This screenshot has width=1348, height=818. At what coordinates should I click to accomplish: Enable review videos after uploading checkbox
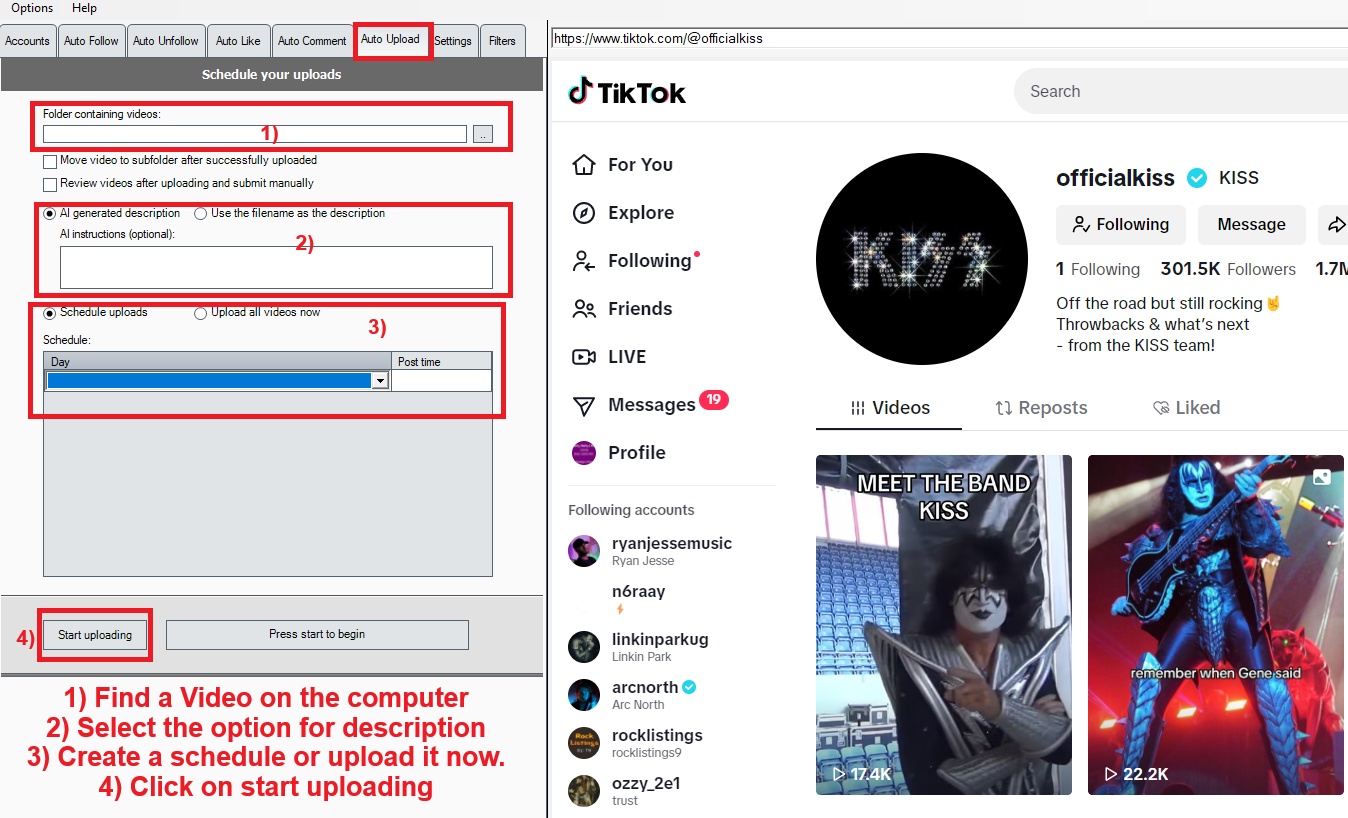pos(50,184)
